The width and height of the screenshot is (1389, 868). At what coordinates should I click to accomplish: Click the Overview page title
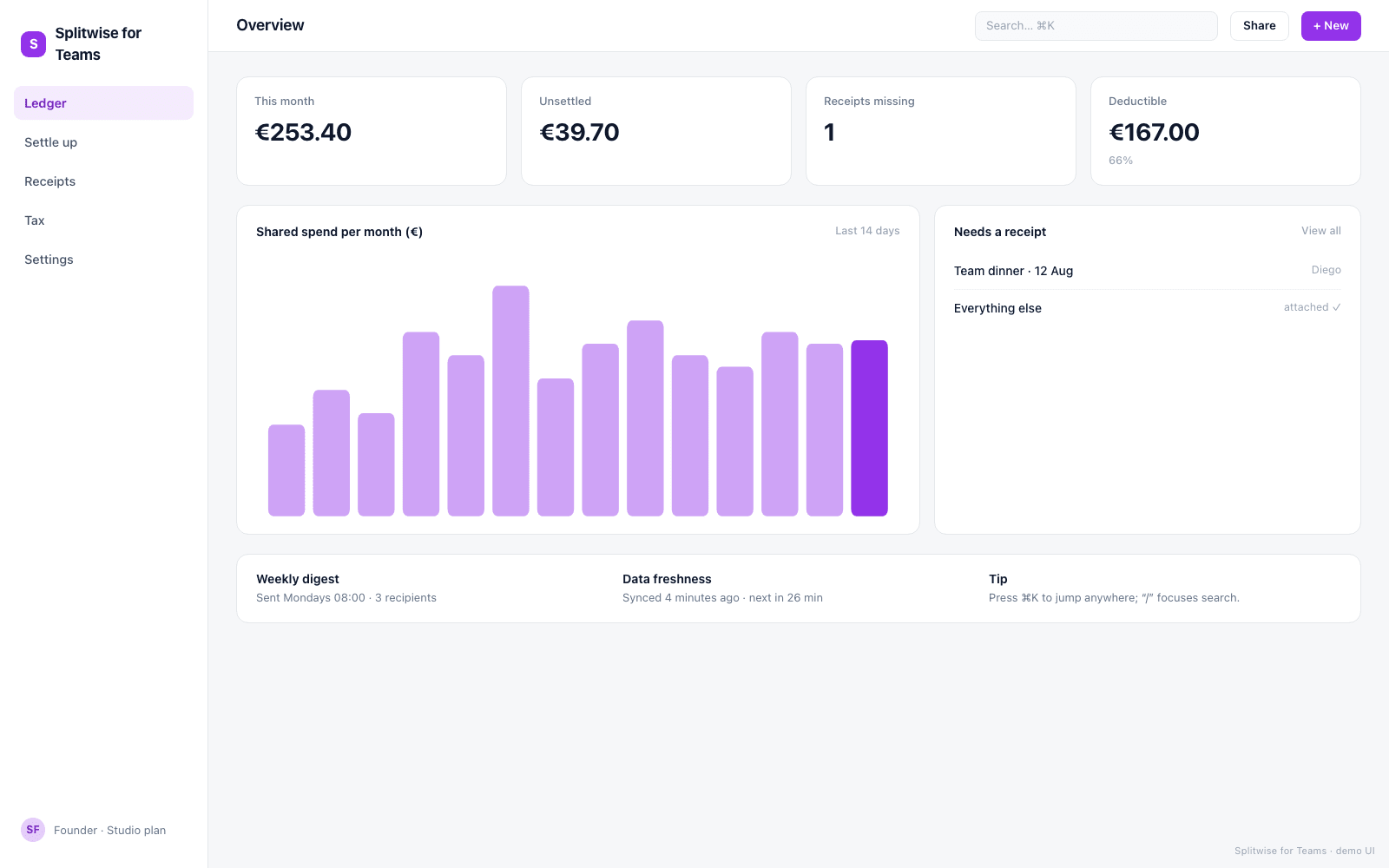point(270,25)
